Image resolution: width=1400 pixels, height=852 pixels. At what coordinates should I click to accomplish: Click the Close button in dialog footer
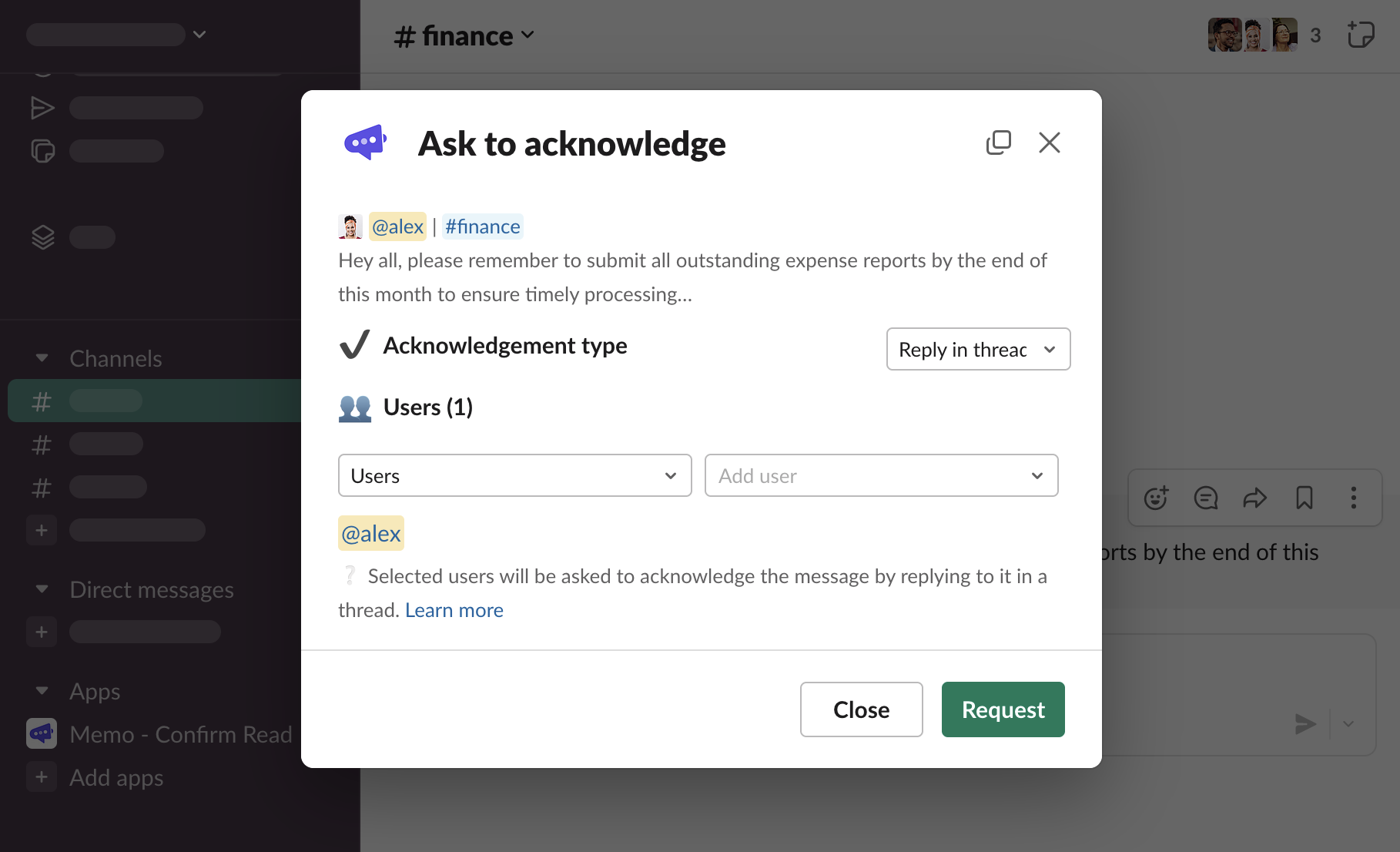click(861, 709)
